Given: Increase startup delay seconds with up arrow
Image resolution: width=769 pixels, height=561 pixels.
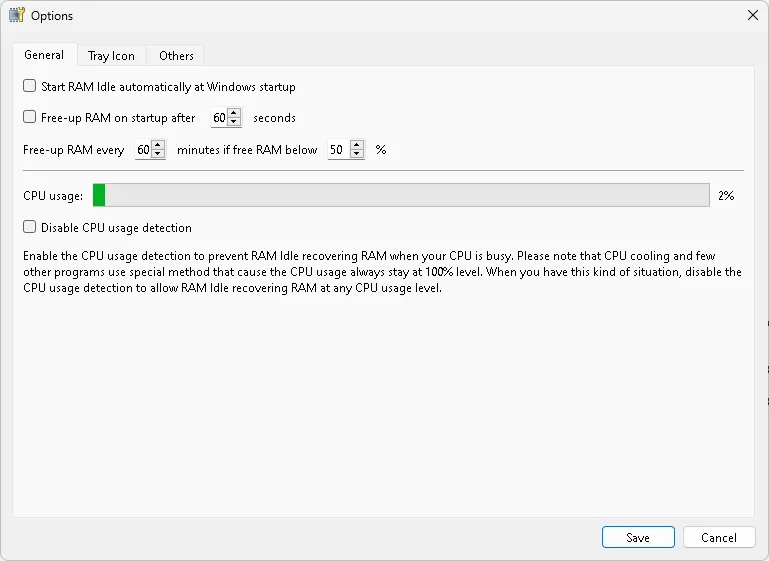Looking at the screenshot, I should click(x=234, y=113).
